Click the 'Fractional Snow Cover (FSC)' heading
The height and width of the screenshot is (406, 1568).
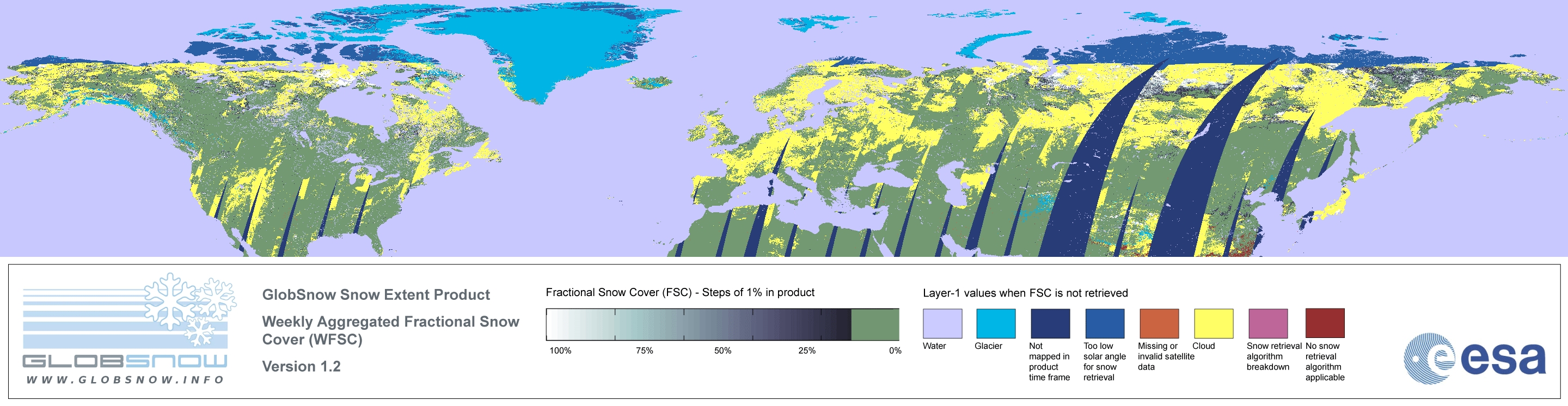coord(680,292)
